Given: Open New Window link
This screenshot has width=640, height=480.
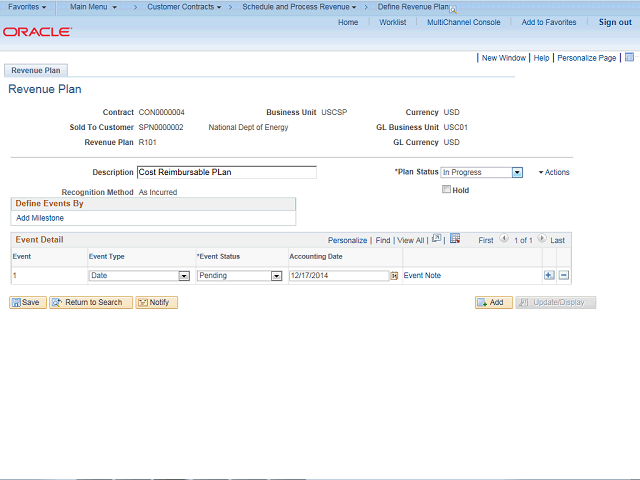Looking at the screenshot, I should point(504,58).
